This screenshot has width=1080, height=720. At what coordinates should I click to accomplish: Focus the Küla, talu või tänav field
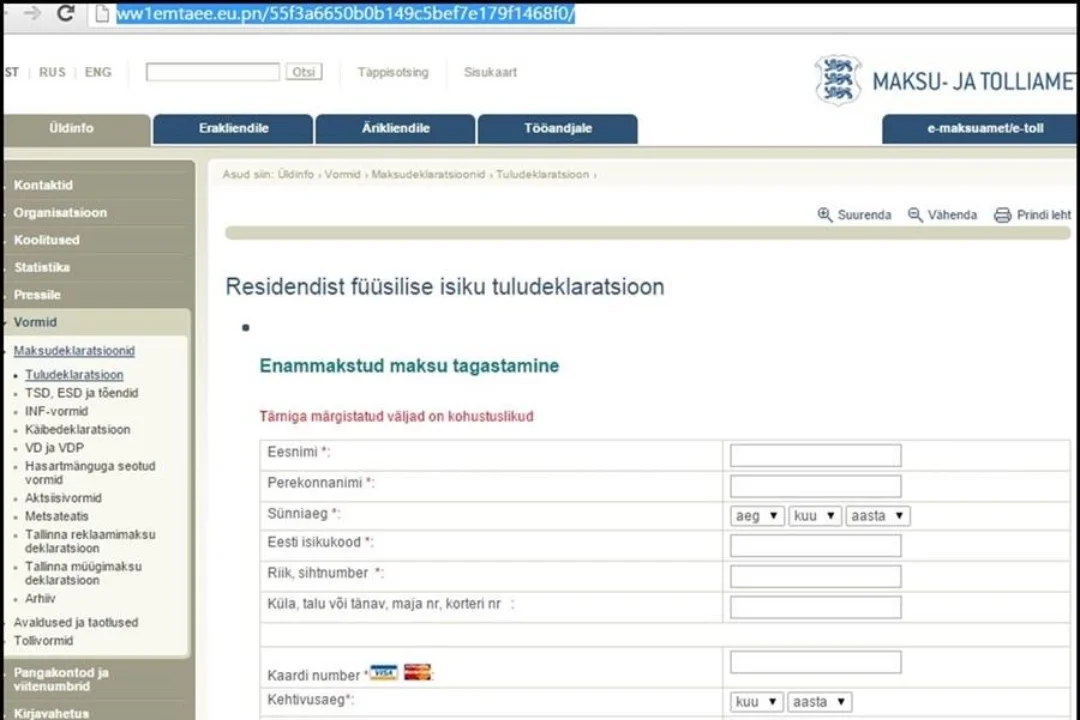(816, 607)
